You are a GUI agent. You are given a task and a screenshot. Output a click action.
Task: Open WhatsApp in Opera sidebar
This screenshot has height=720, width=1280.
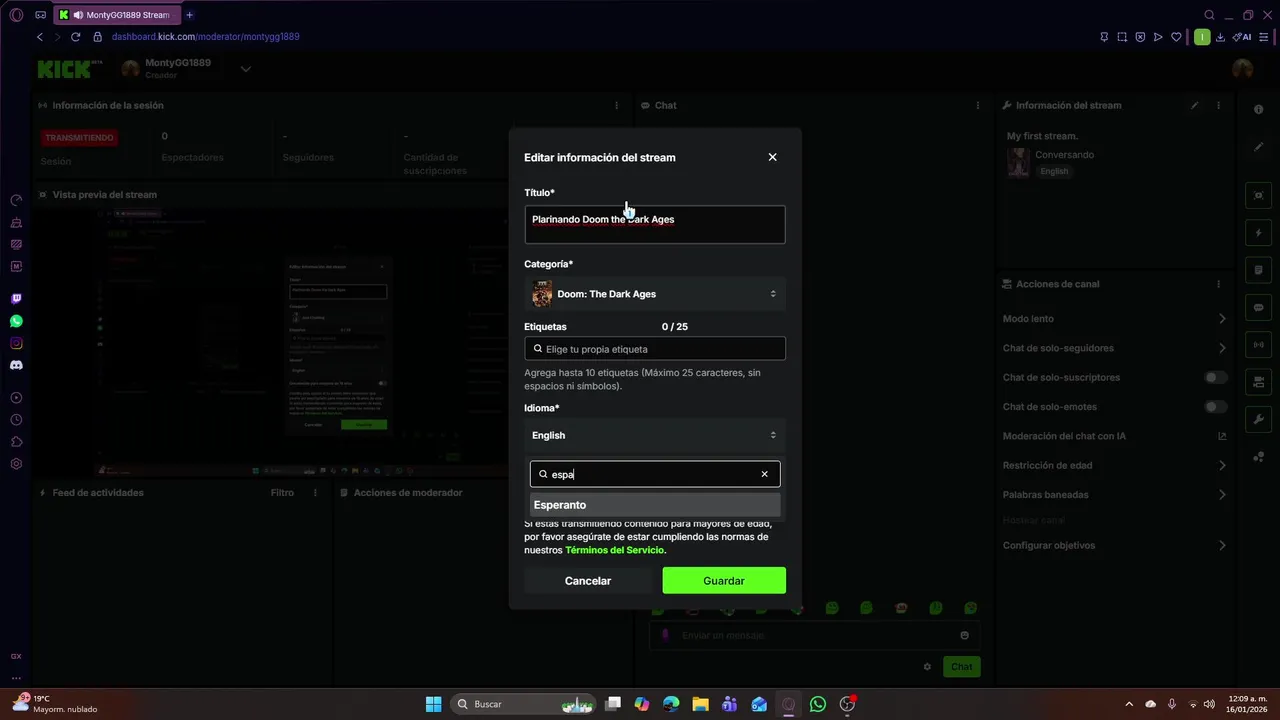pyautogui.click(x=16, y=321)
